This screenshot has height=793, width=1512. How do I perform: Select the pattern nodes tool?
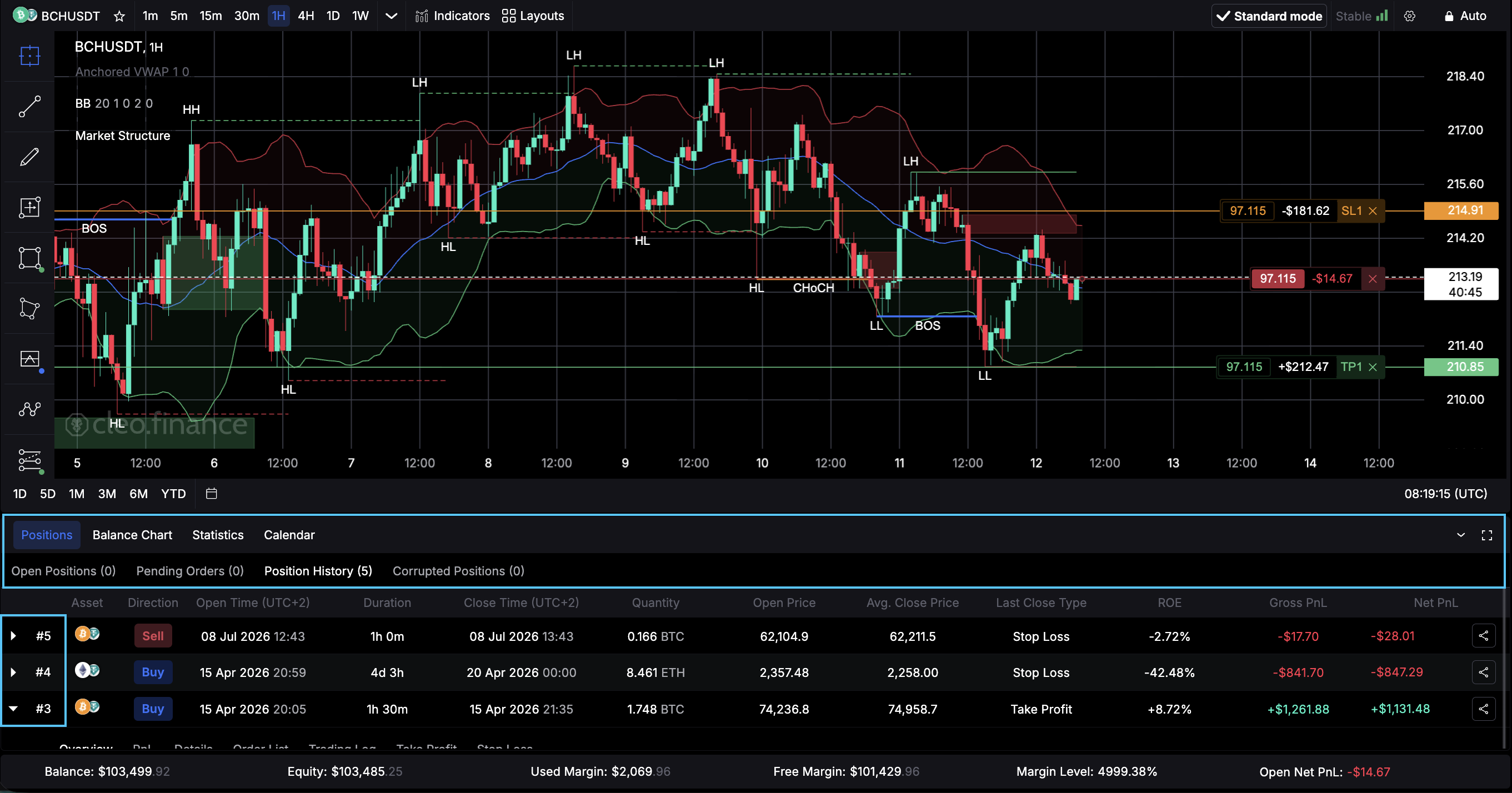(x=29, y=409)
